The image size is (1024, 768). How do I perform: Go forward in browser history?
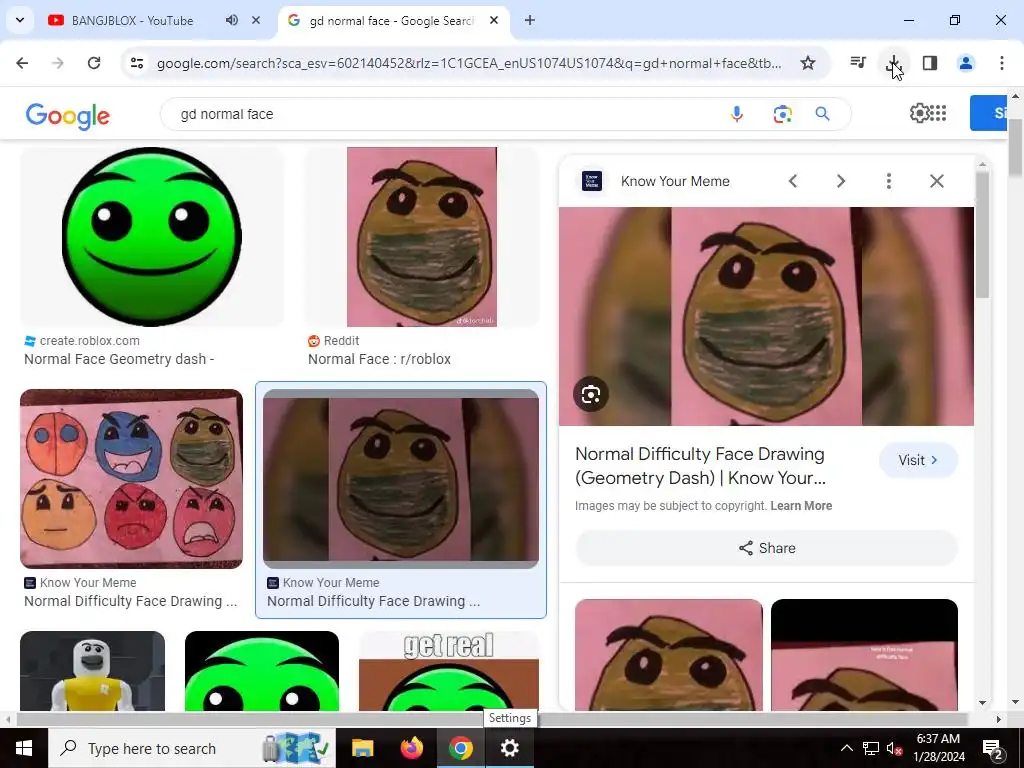(58, 63)
